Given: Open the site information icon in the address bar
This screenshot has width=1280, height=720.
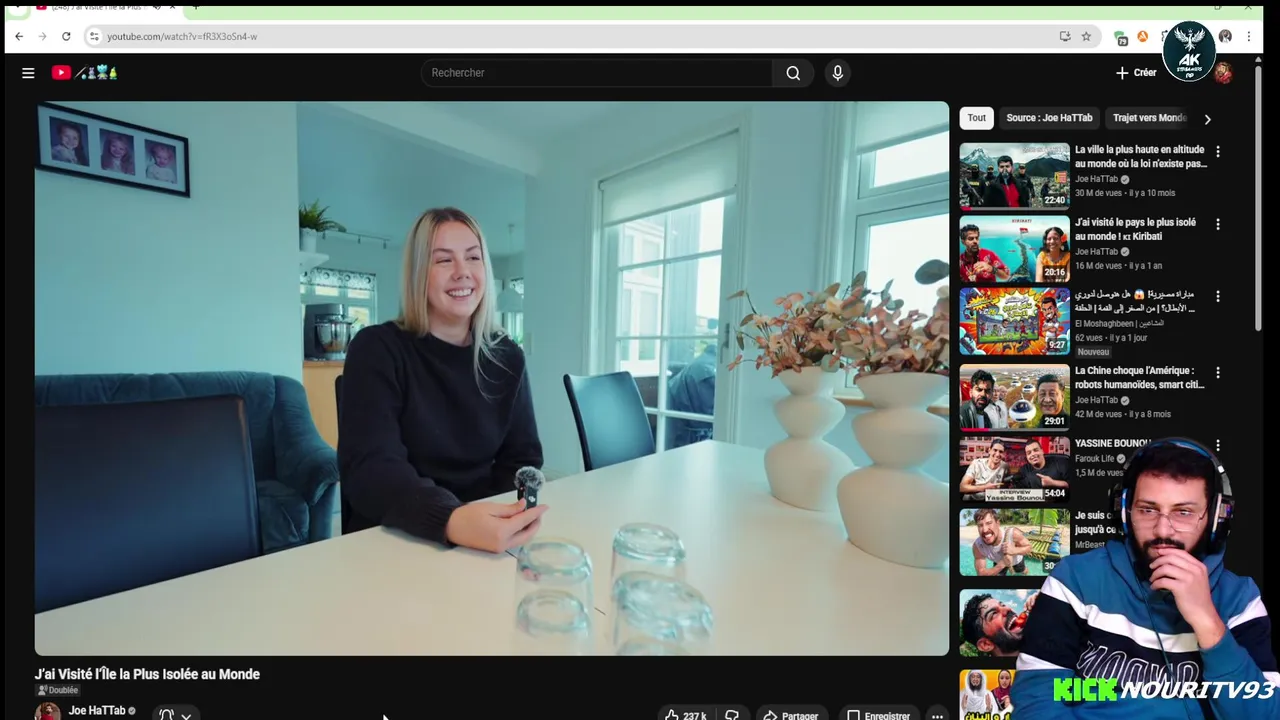Looking at the screenshot, I should click(x=94, y=36).
